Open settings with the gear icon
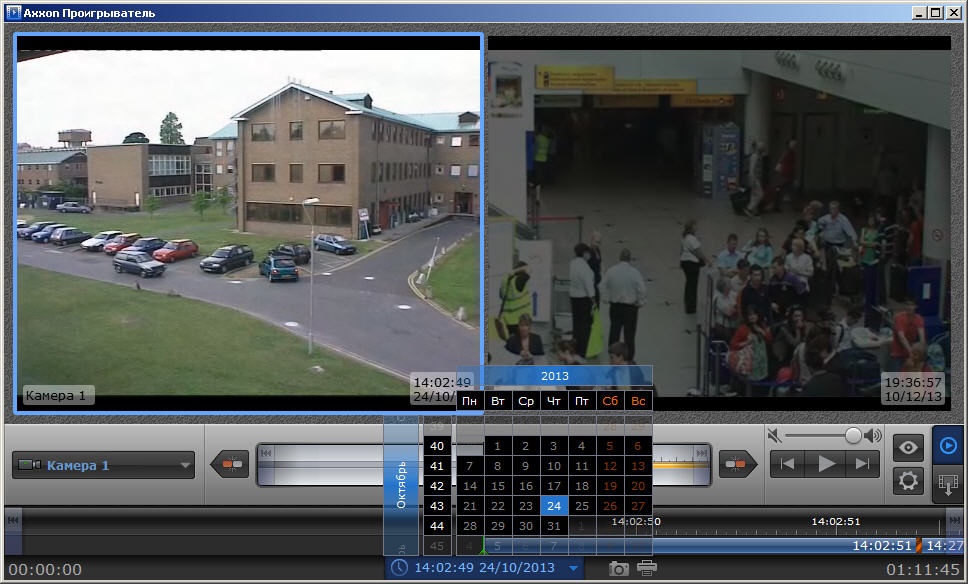Image resolution: width=968 pixels, height=584 pixels. coord(908,481)
